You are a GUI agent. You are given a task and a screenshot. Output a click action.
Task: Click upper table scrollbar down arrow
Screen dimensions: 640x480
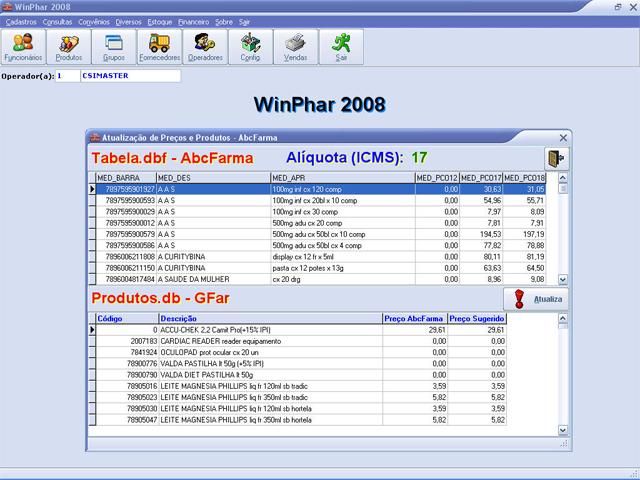point(563,280)
